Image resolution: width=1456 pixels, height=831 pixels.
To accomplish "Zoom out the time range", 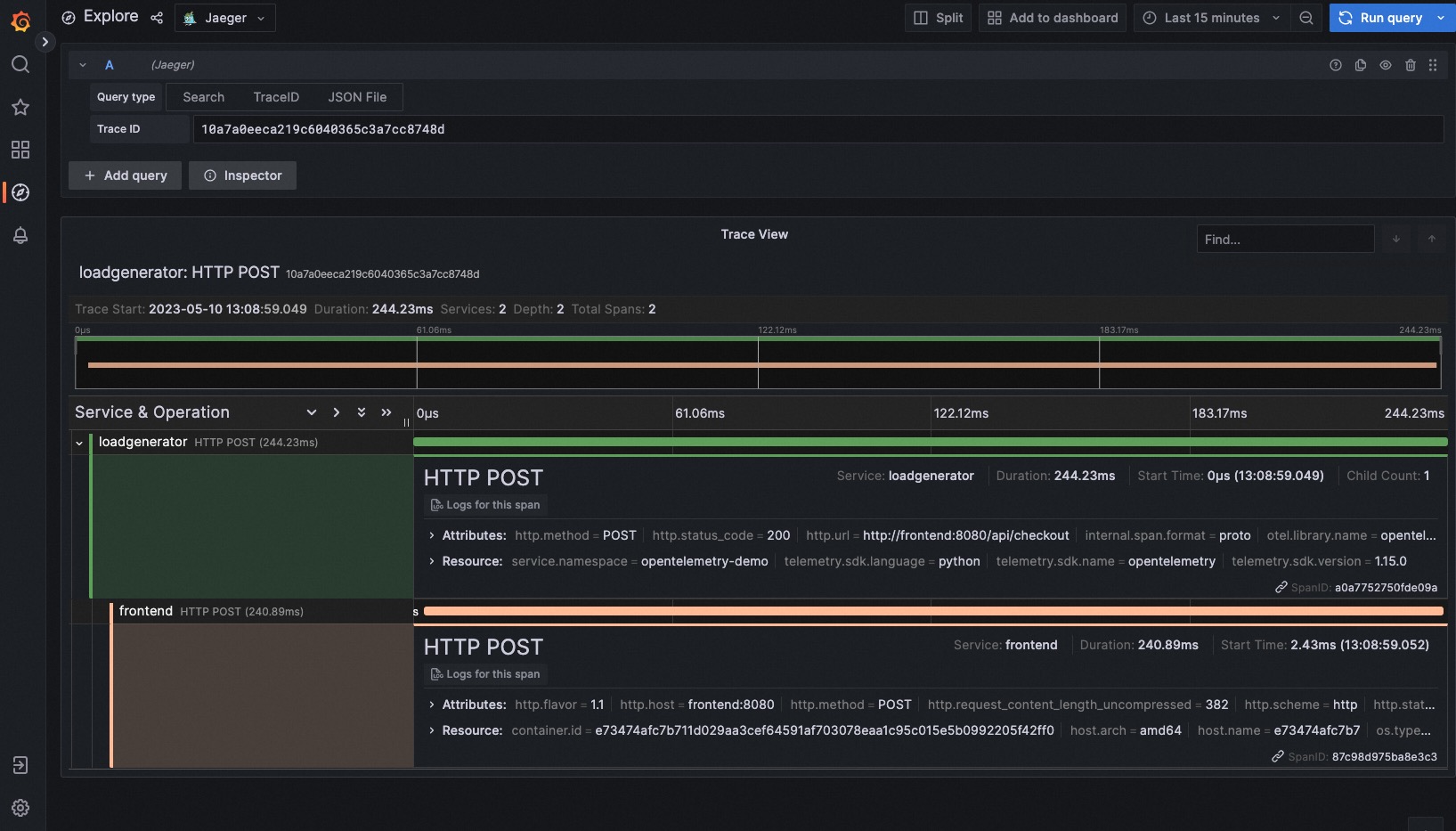I will 1306,18.
